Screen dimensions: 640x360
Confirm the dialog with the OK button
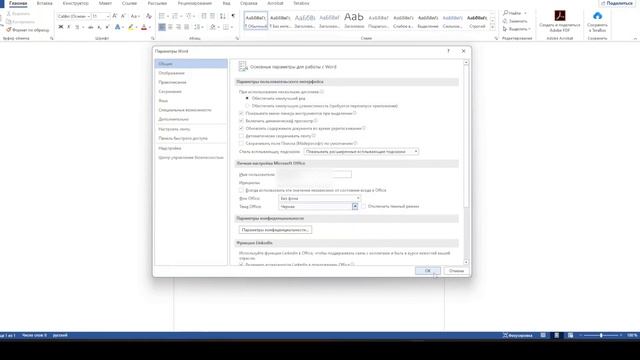(427, 271)
